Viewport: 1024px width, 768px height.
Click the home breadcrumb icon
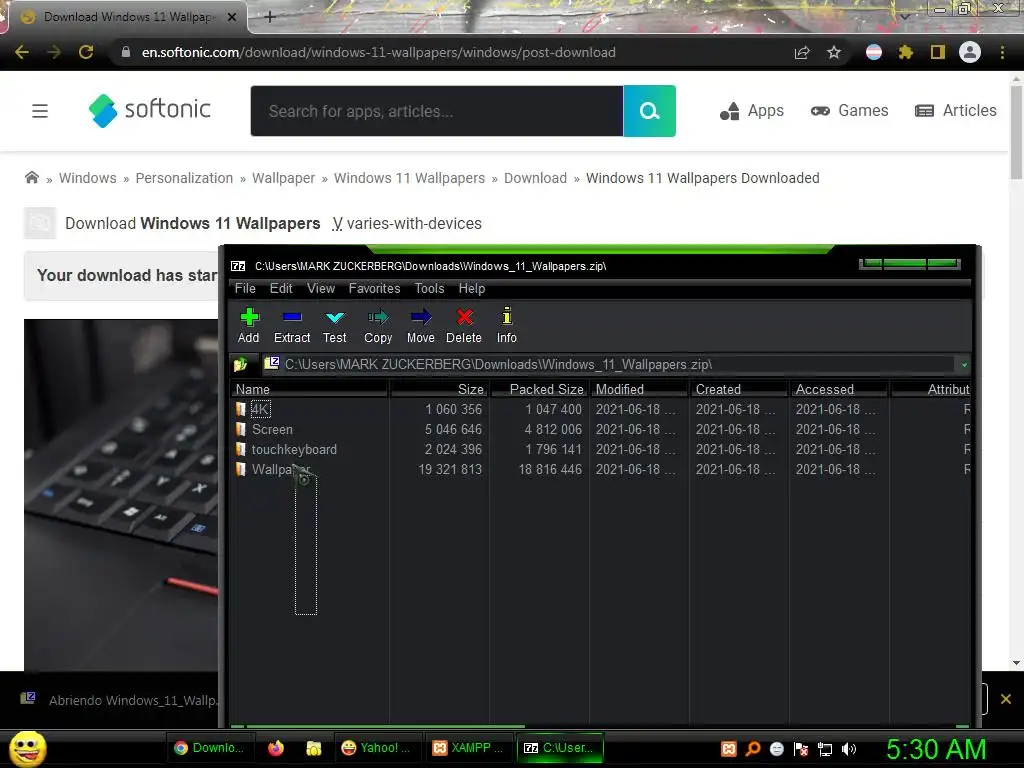[x=31, y=178]
